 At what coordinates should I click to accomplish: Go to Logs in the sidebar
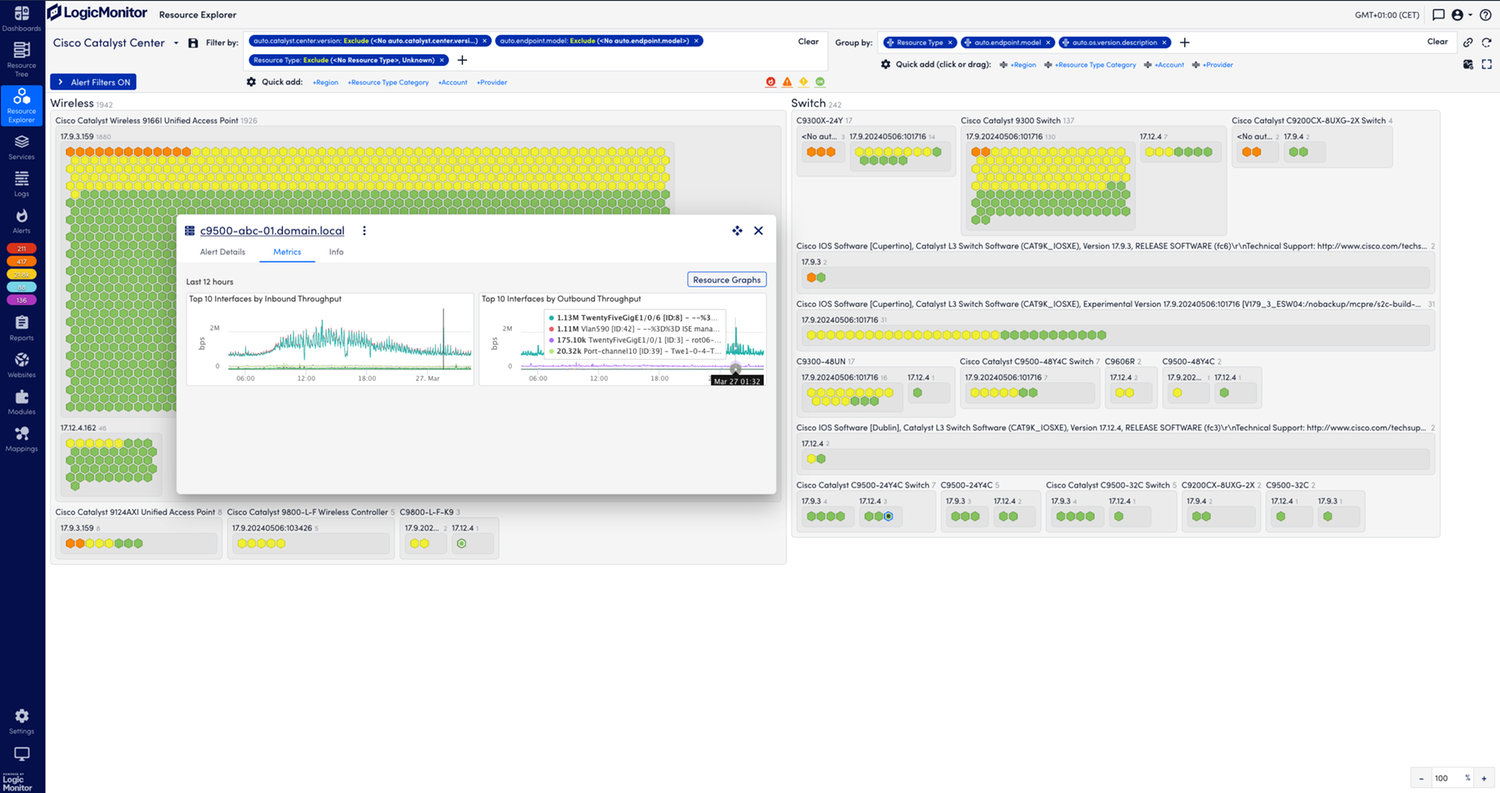(x=21, y=183)
